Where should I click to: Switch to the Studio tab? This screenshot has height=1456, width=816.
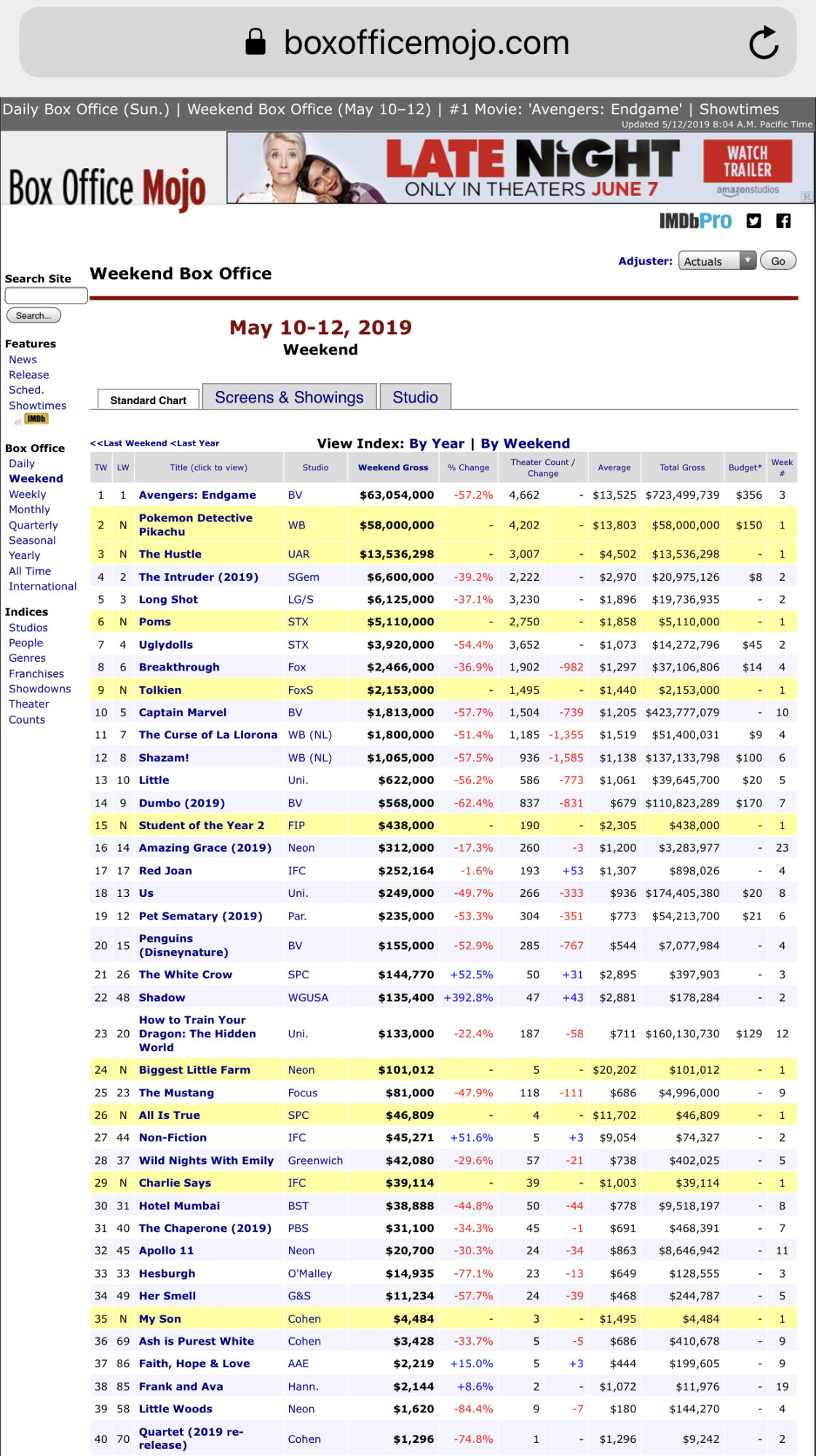[x=415, y=397]
